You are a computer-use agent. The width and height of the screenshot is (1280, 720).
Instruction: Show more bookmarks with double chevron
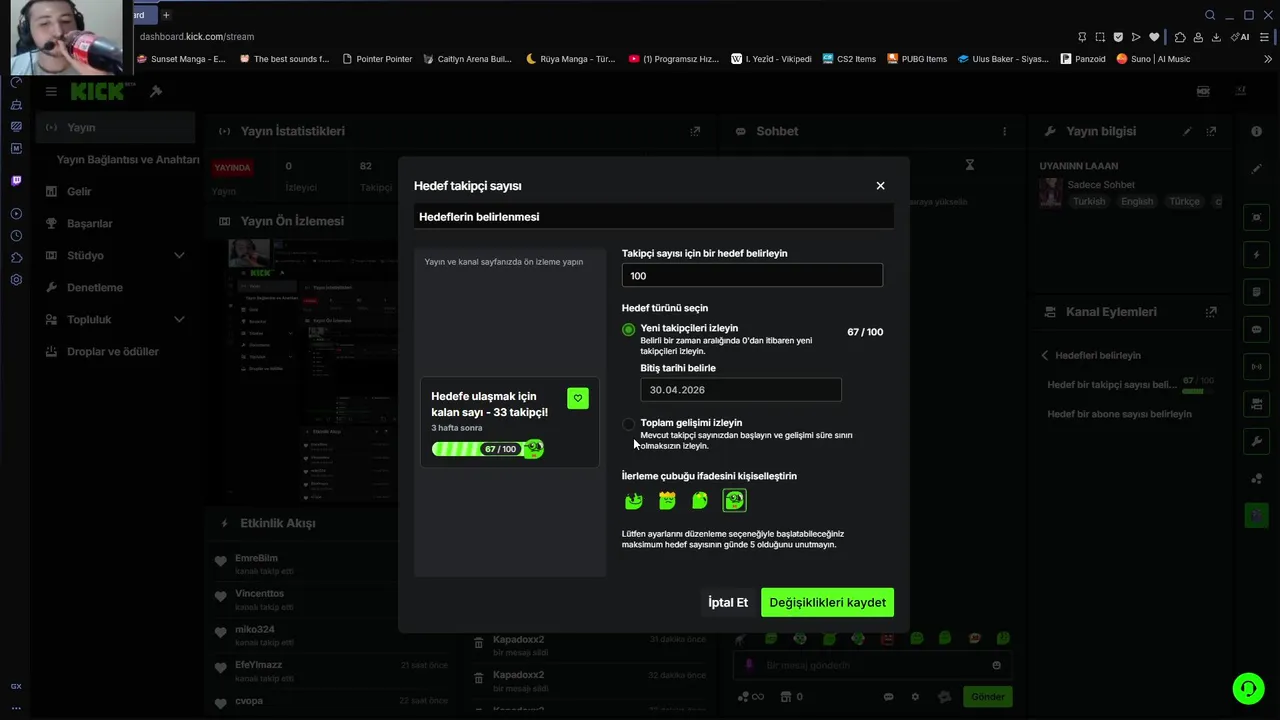click(x=1270, y=59)
